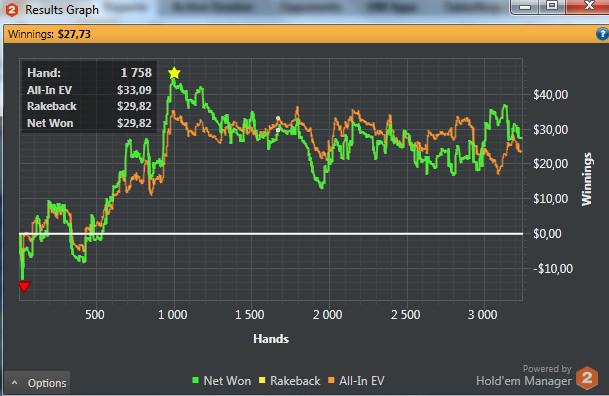Click the 2 500 hands axis label
Screen dimensions: 609x396
tap(405, 314)
